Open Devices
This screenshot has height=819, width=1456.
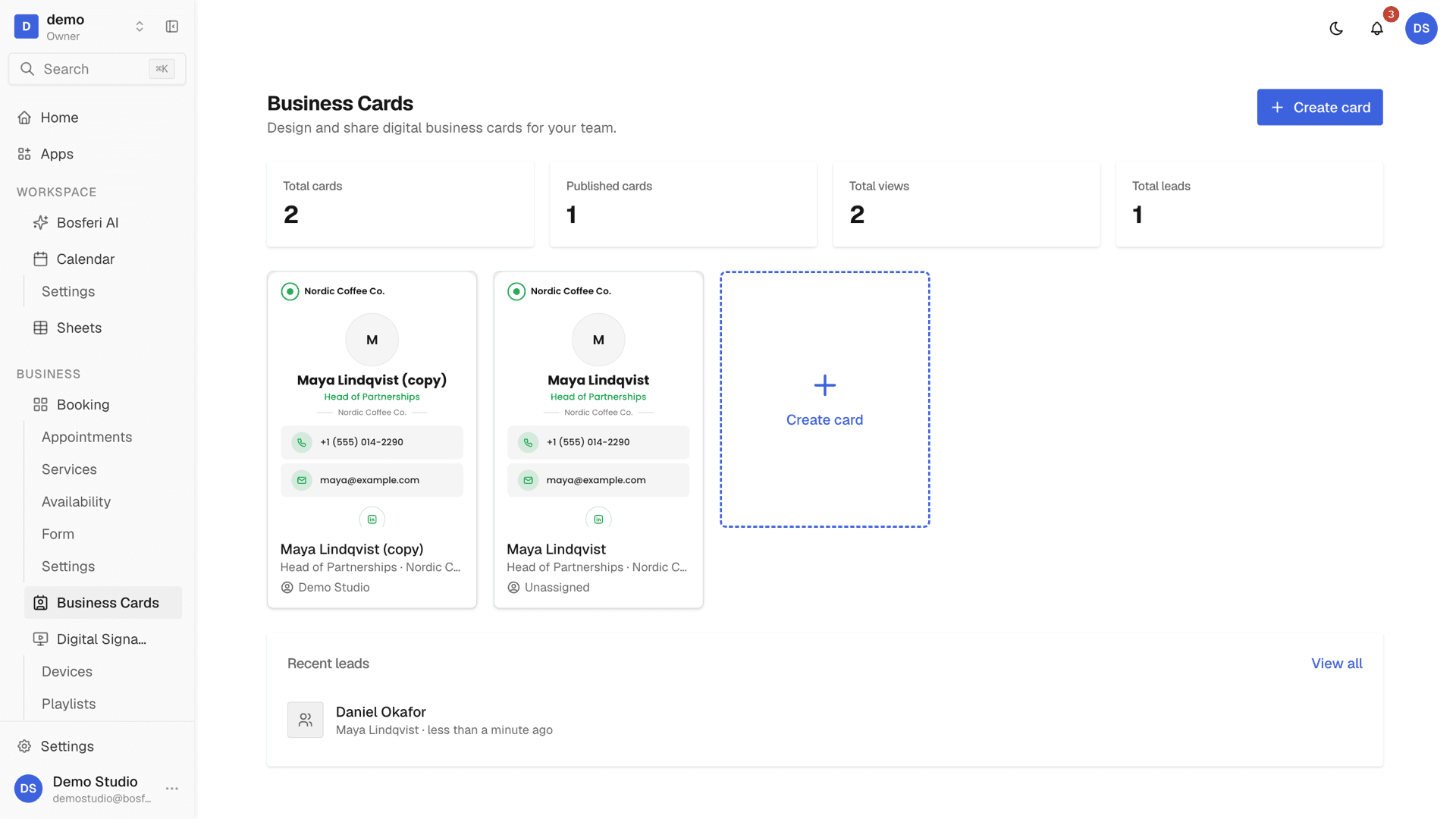(67, 672)
